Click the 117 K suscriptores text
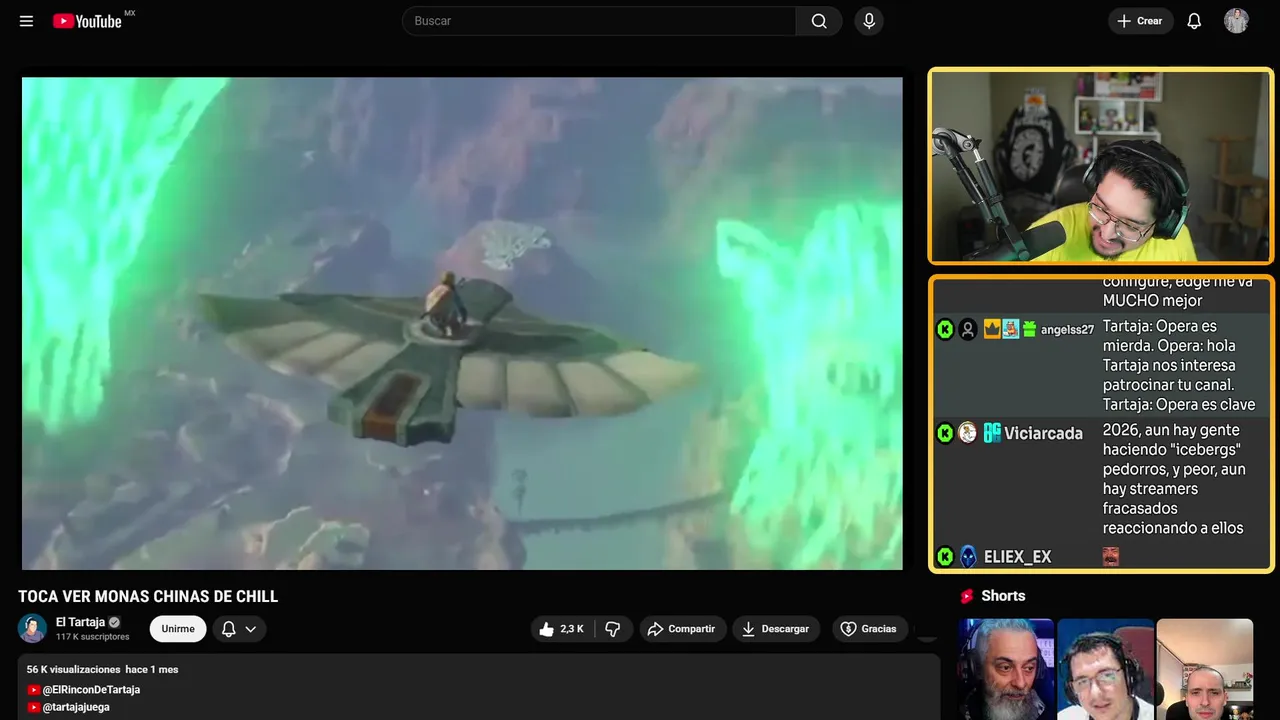Image resolution: width=1280 pixels, height=720 pixels. point(93,637)
